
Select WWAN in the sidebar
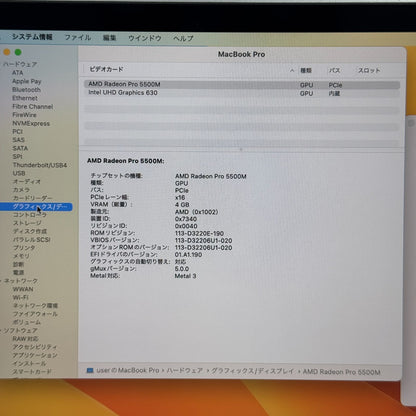(23, 289)
